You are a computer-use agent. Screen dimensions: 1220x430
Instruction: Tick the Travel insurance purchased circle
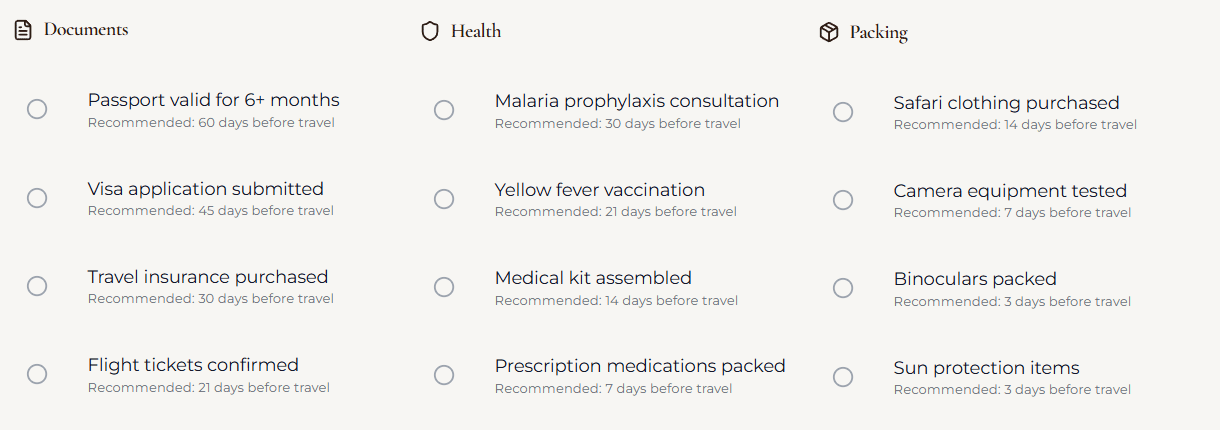tap(37, 286)
